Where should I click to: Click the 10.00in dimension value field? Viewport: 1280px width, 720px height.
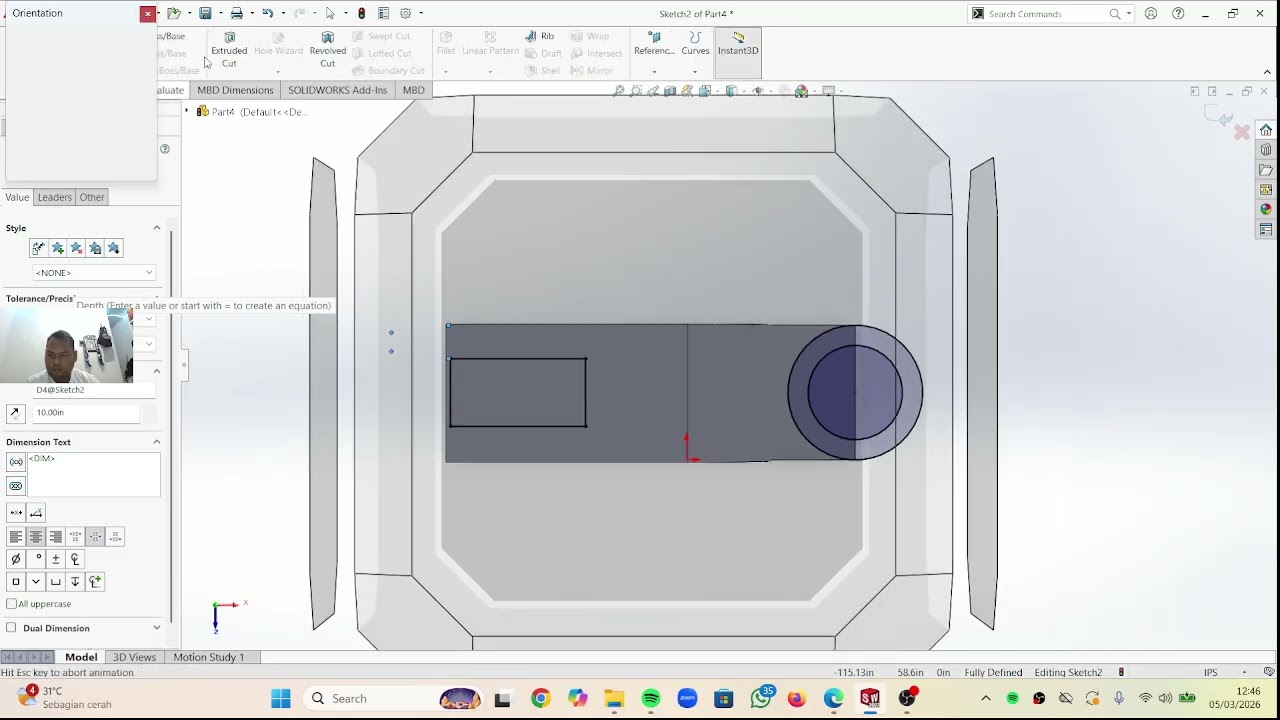(86, 412)
